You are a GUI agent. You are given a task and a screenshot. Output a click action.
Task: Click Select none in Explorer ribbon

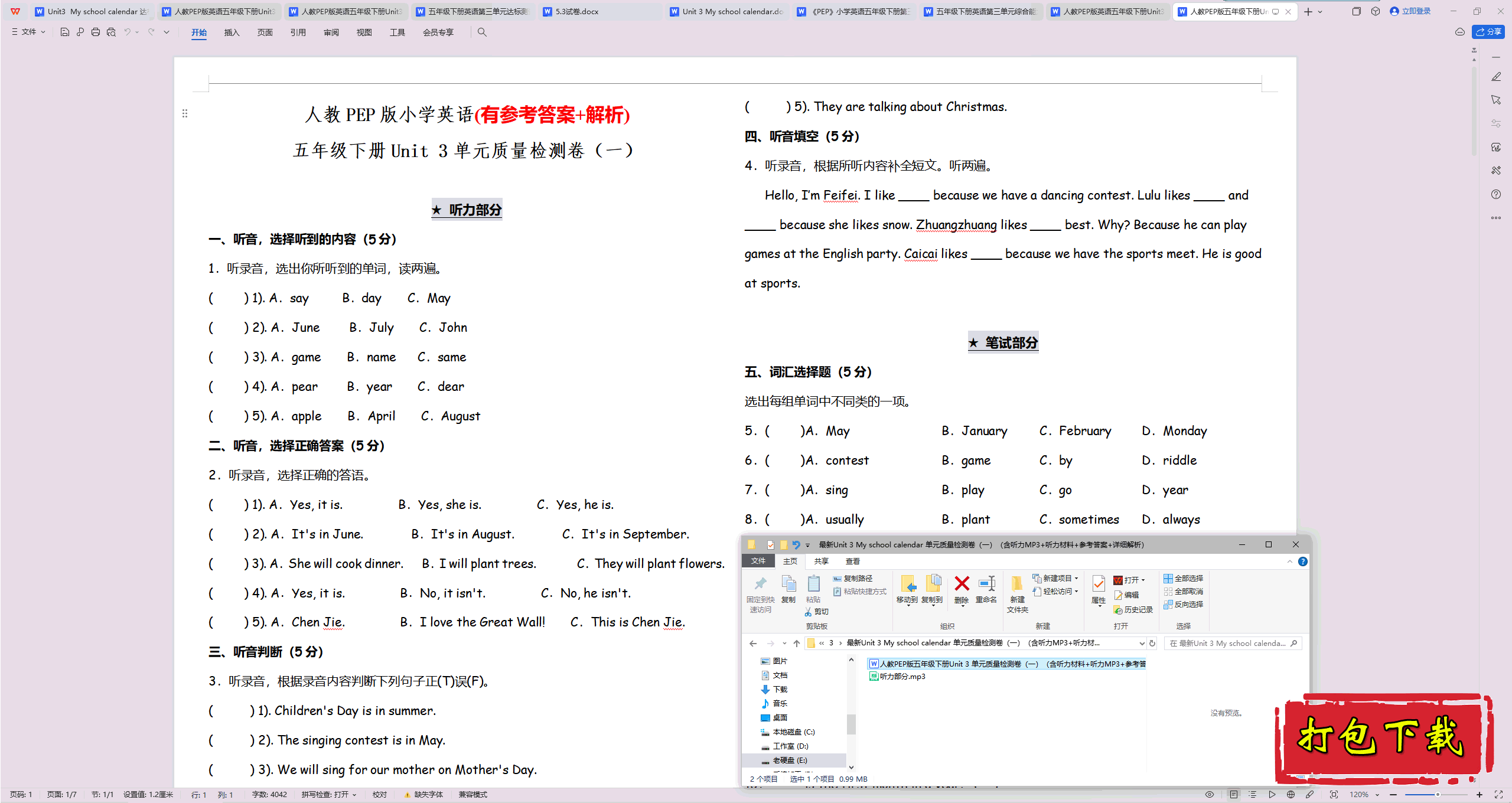1183,592
